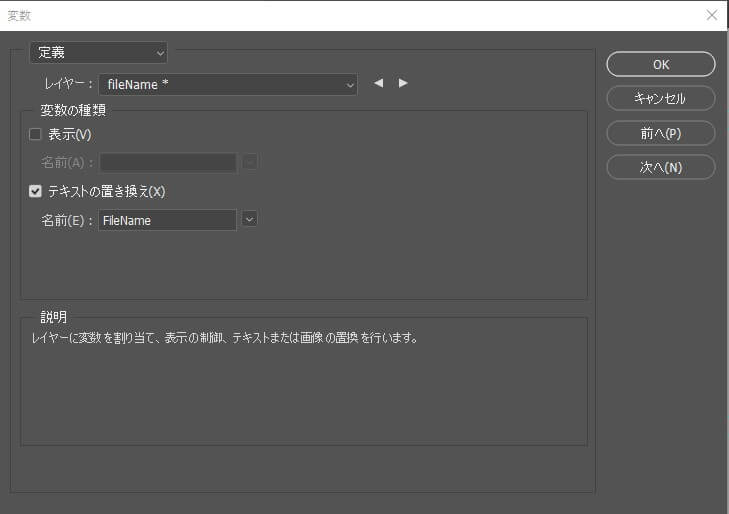Open the レイヤー fileName dropdown

228,85
